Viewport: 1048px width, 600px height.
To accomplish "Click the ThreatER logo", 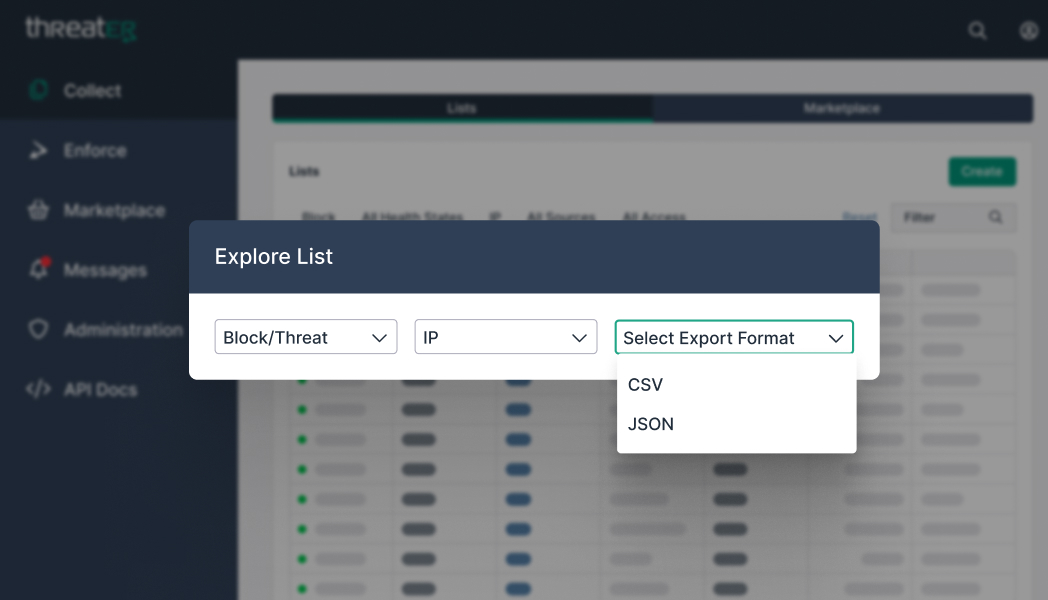I will tap(81, 29).
